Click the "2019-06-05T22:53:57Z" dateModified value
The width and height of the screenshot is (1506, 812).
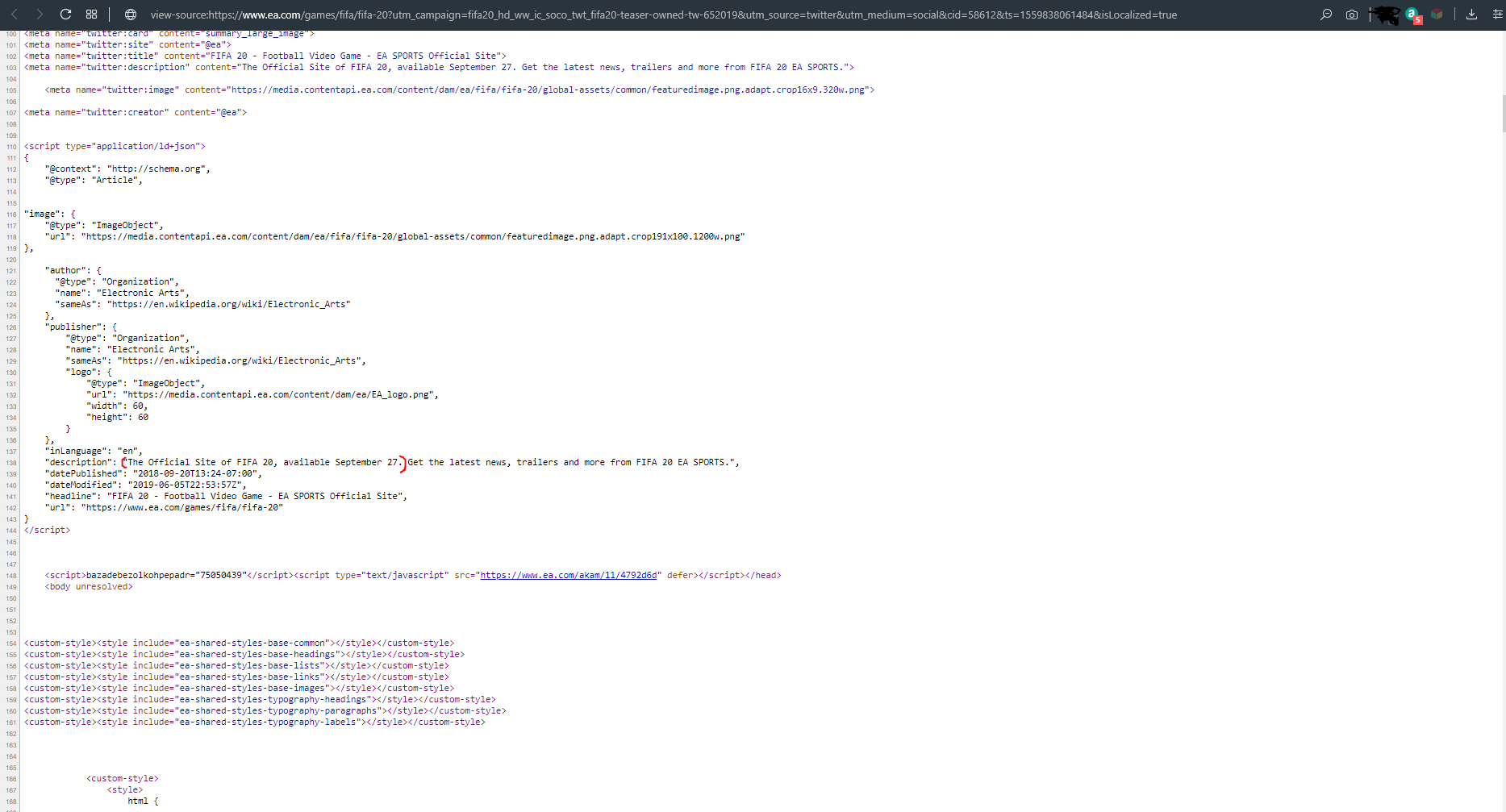pos(186,485)
